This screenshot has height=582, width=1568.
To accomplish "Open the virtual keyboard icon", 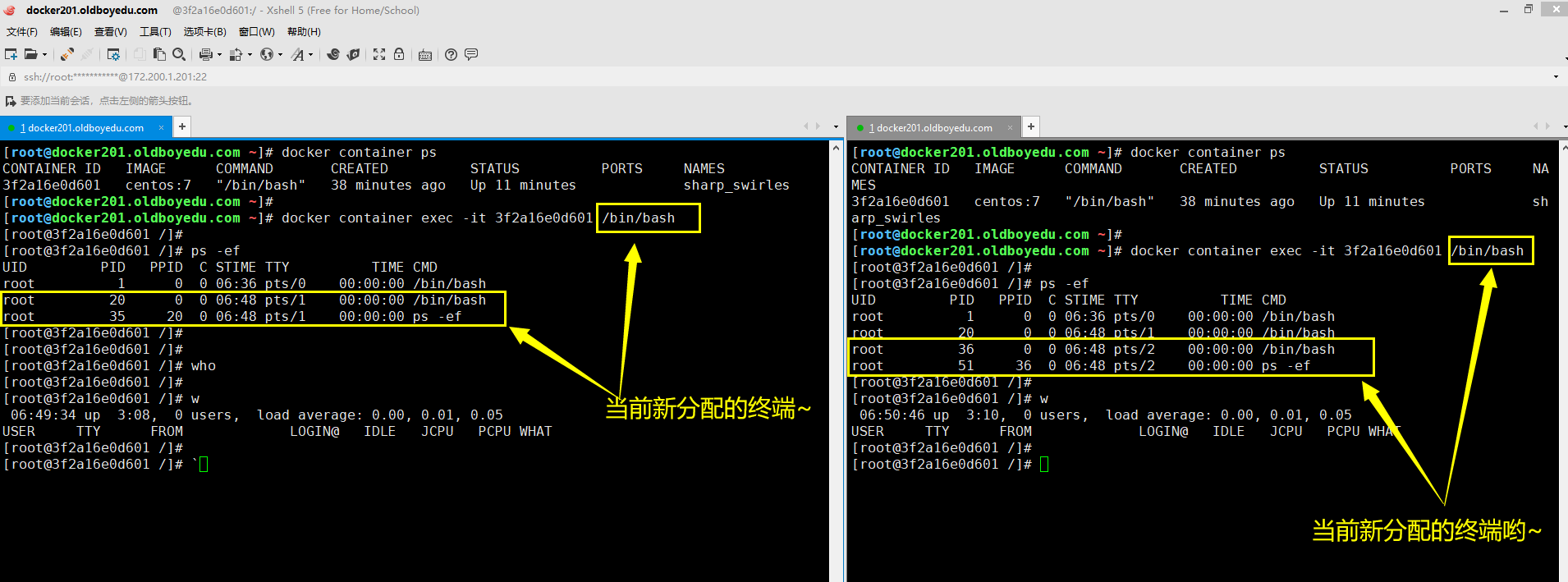I will pos(425,55).
